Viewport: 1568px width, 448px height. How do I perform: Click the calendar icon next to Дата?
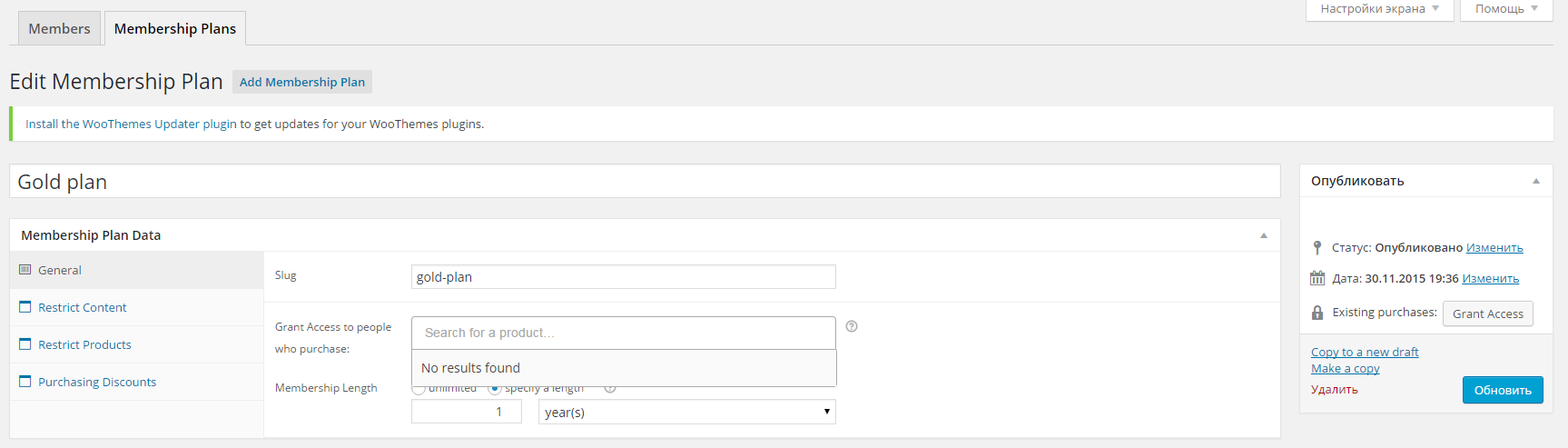click(x=1317, y=279)
